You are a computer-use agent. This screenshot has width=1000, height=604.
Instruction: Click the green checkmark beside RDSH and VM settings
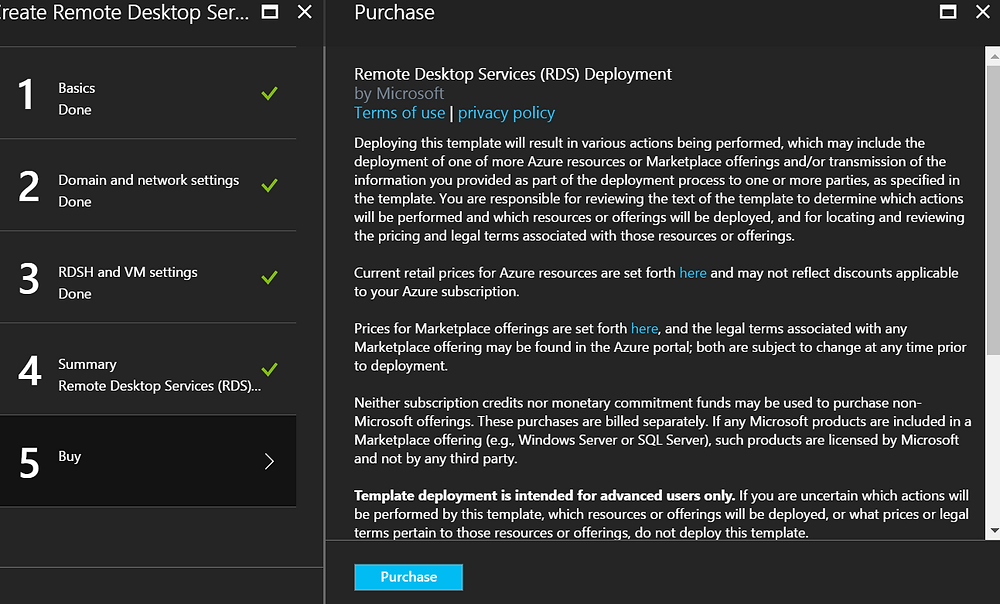coord(269,277)
